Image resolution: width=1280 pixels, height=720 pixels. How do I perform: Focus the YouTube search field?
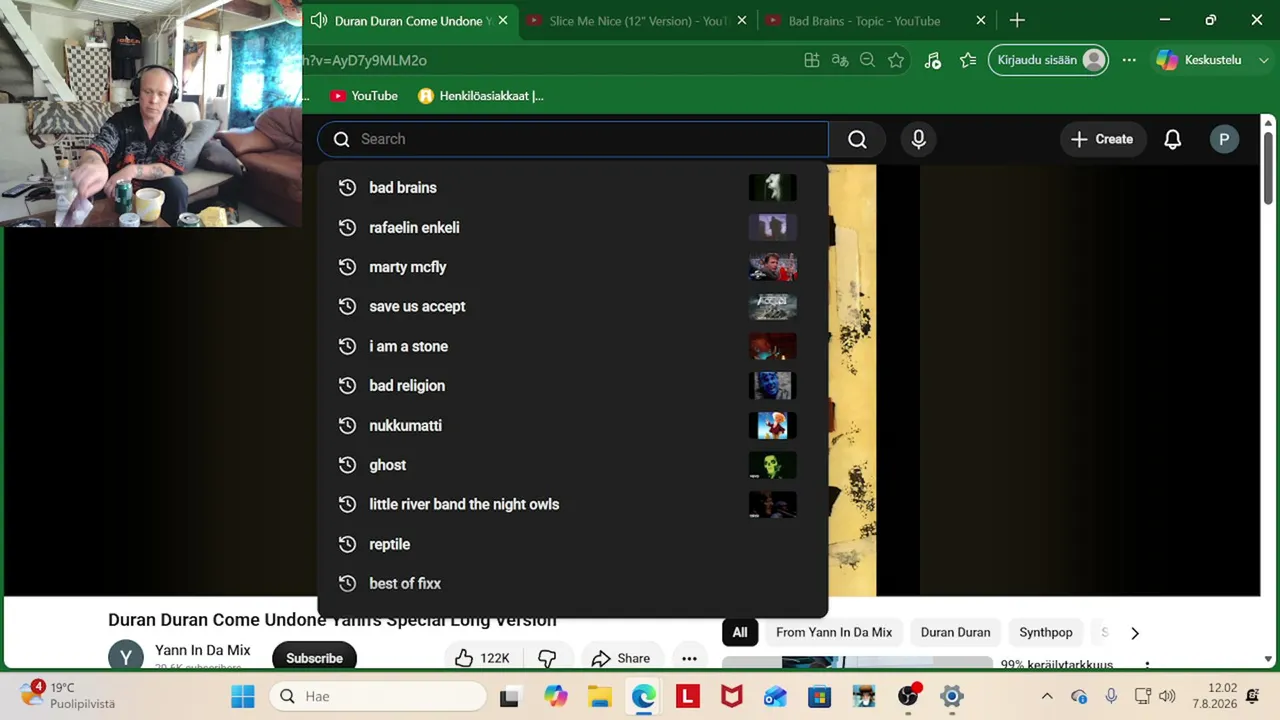coord(573,139)
